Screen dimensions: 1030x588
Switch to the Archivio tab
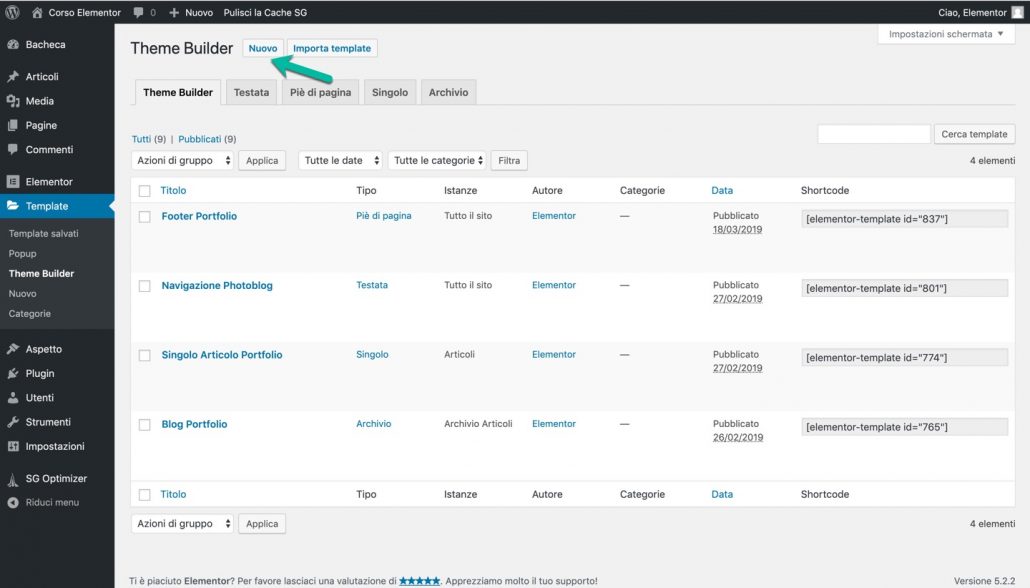449,93
